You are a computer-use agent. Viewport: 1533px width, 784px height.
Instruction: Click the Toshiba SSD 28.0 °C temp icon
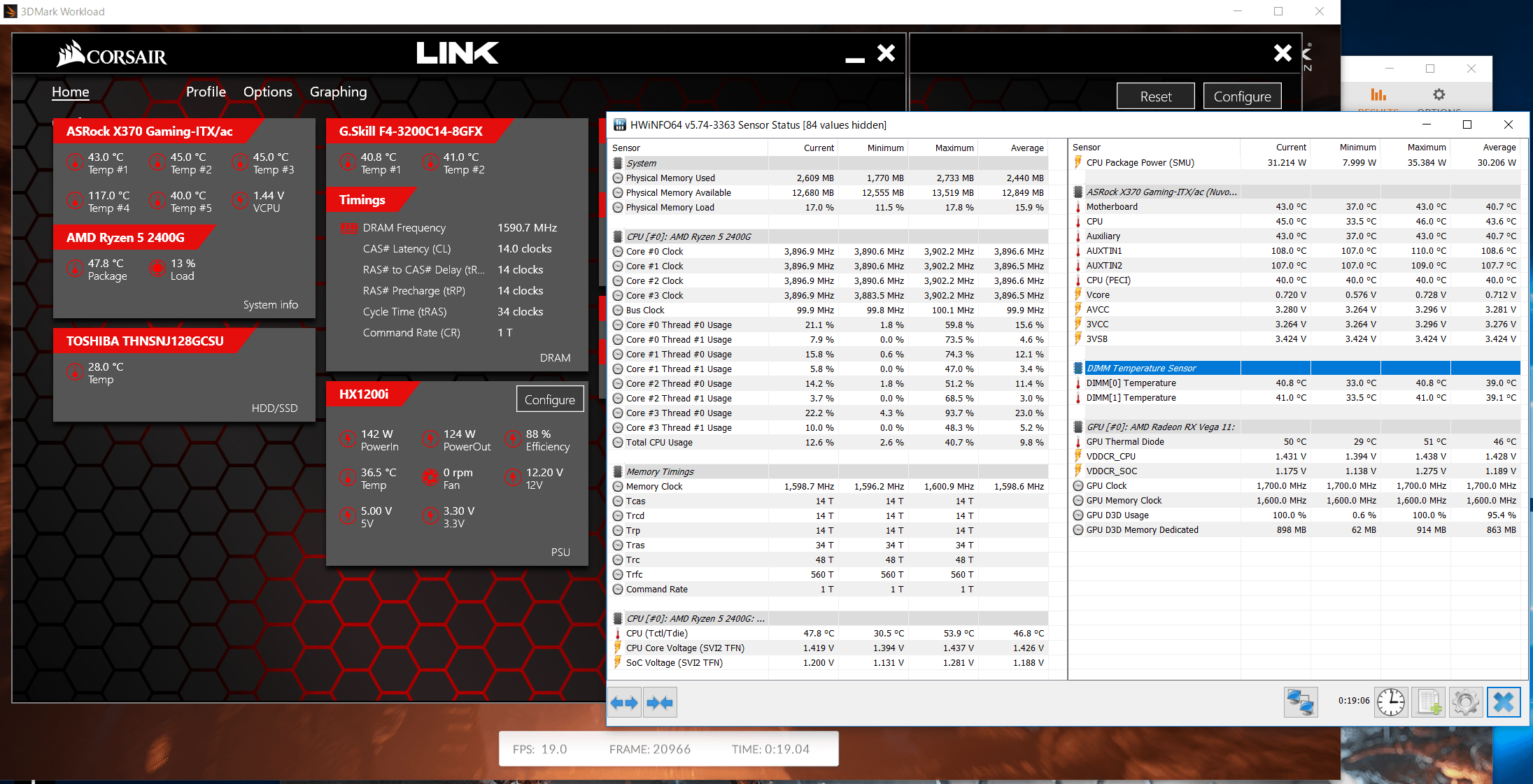pyautogui.click(x=75, y=373)
